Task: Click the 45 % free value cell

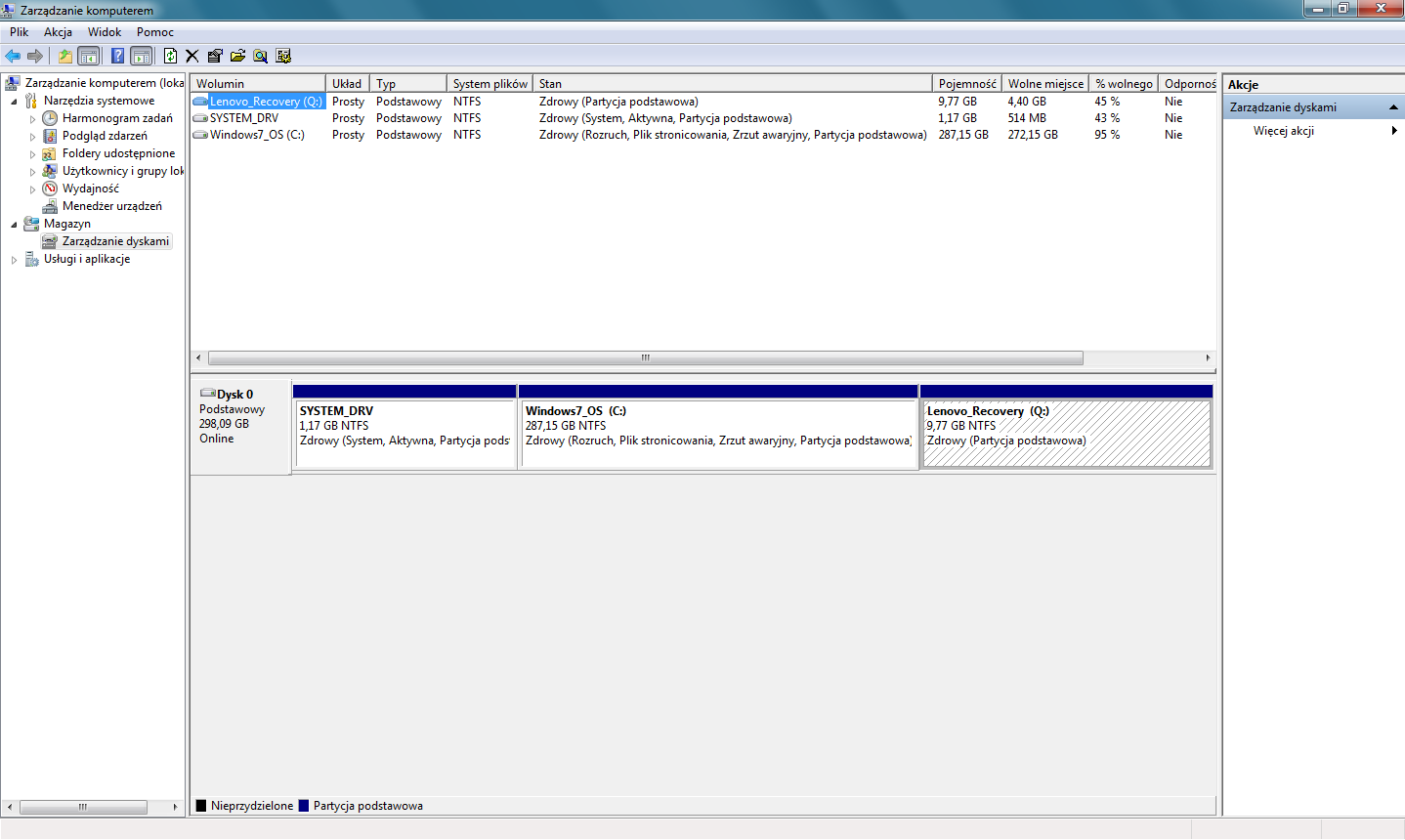Action: click(x=1107, y=102)
